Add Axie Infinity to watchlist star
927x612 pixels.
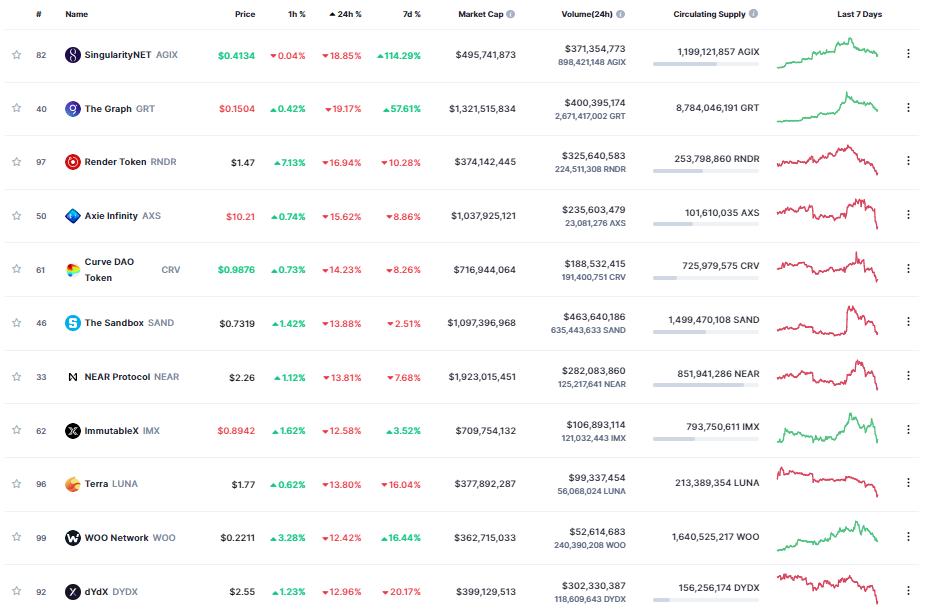pyautogui.click(x=17, y=215)
